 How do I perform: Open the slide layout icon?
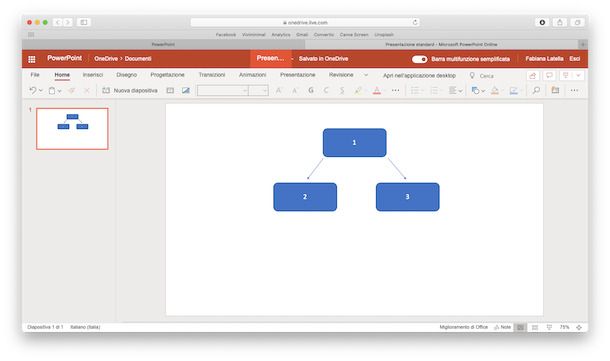170,90
